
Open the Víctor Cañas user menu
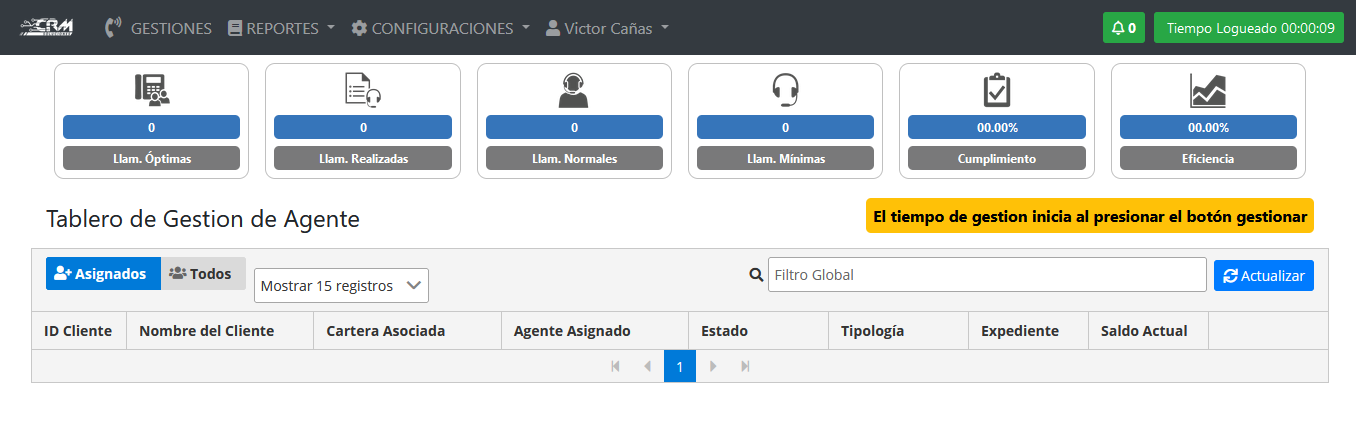607,28
